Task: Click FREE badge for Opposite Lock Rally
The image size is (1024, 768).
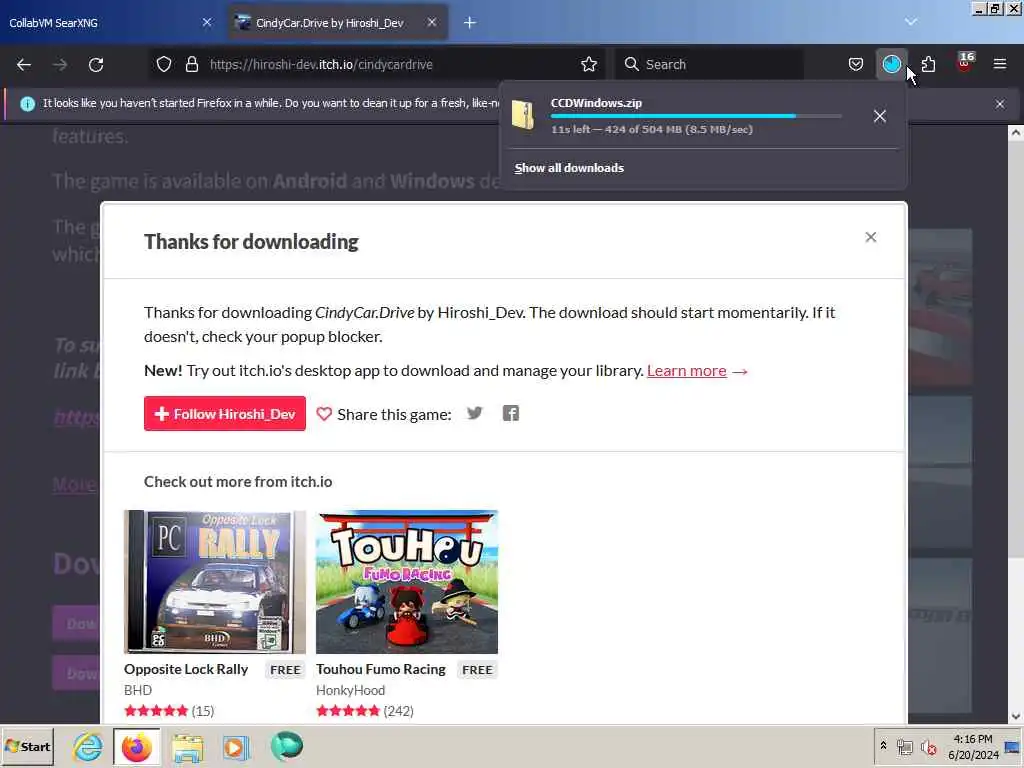Action: point(285,669)
